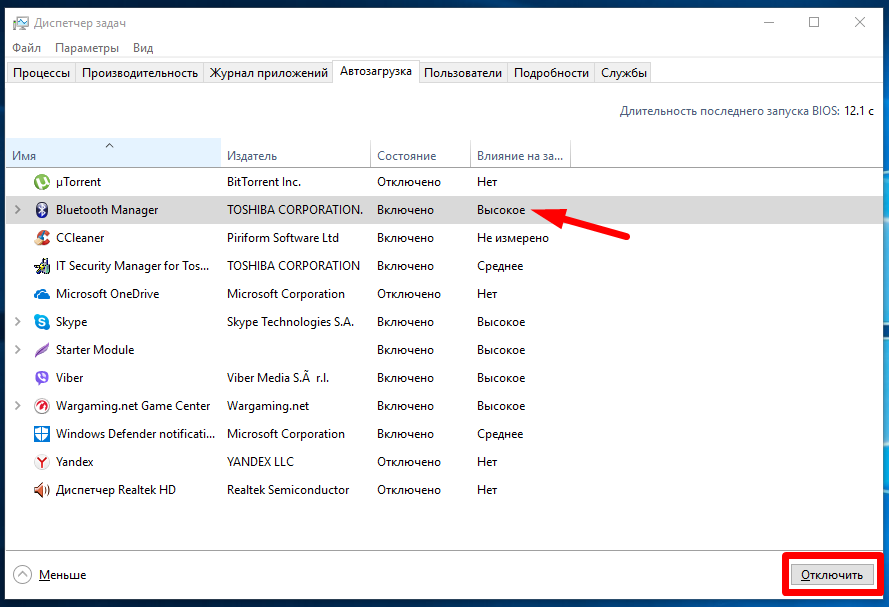Screen dimensions: 889x607
Task: Expand the Wargaming.net Game Center entry
Action: pyautogui.click(x=18, y=406)
